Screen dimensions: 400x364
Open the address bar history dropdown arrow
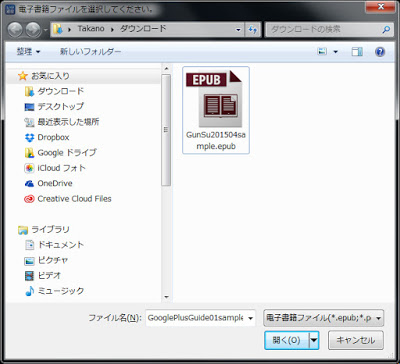[x=238, y=30]
